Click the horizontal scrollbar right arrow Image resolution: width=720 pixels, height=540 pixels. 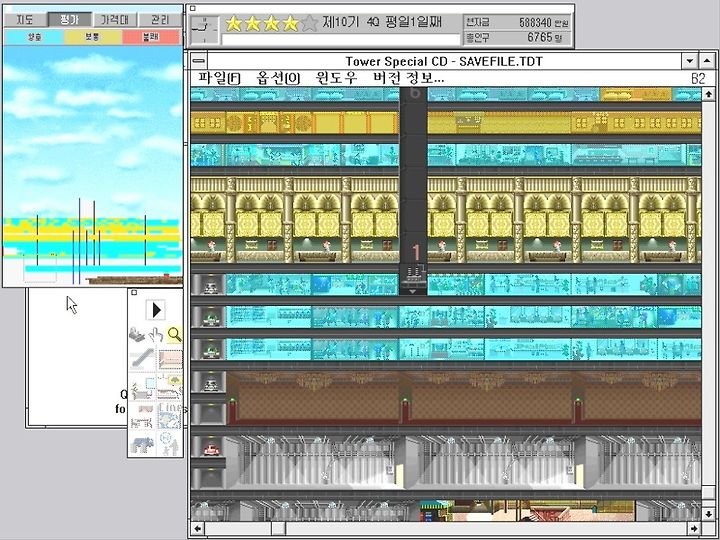pos(694,529)
